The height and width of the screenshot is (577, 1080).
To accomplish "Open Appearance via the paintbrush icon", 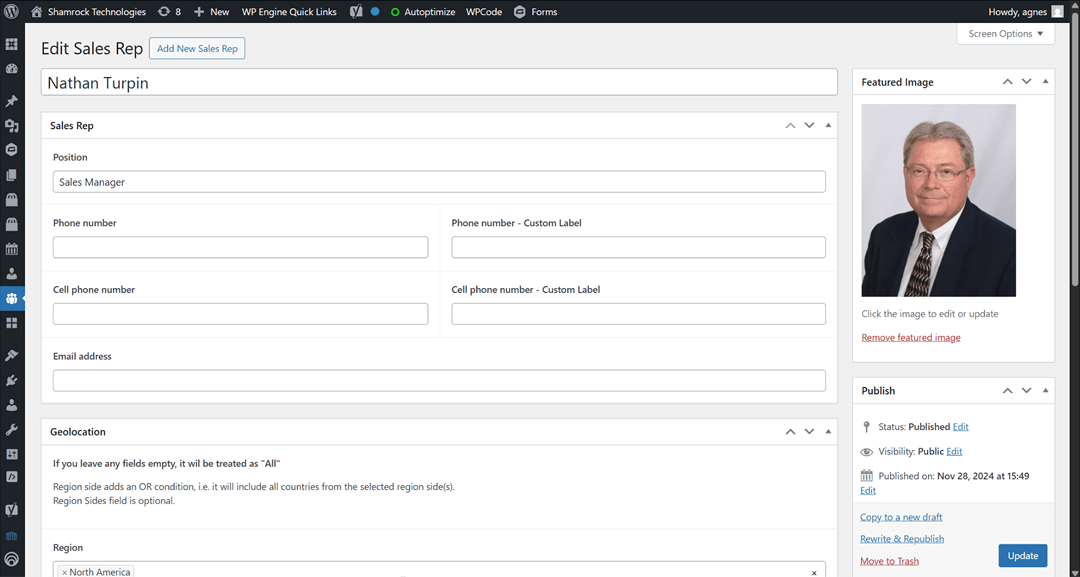I will (13, 354).
